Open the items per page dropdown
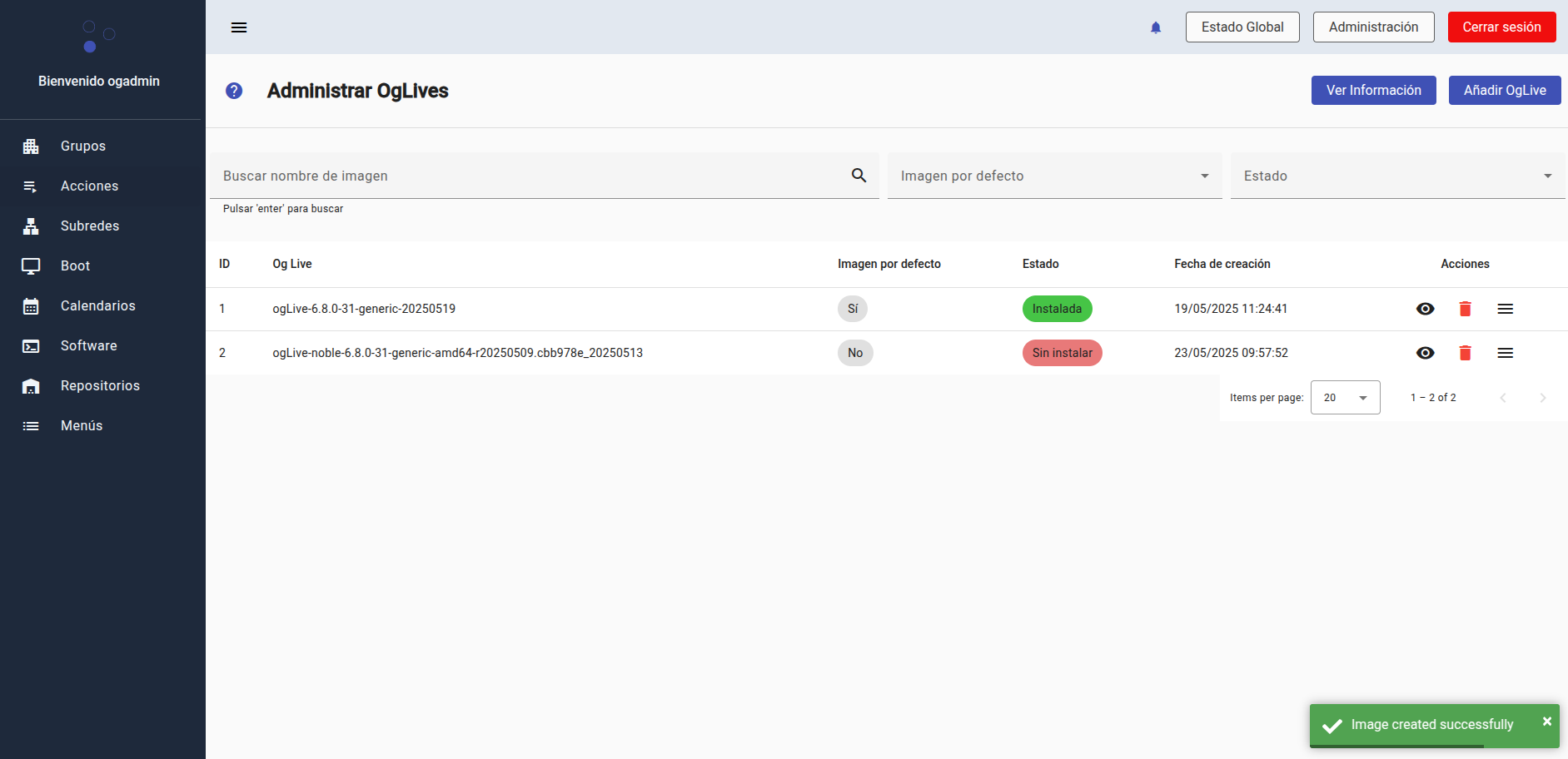1568x759 pixels. [x=1345, y=398]
